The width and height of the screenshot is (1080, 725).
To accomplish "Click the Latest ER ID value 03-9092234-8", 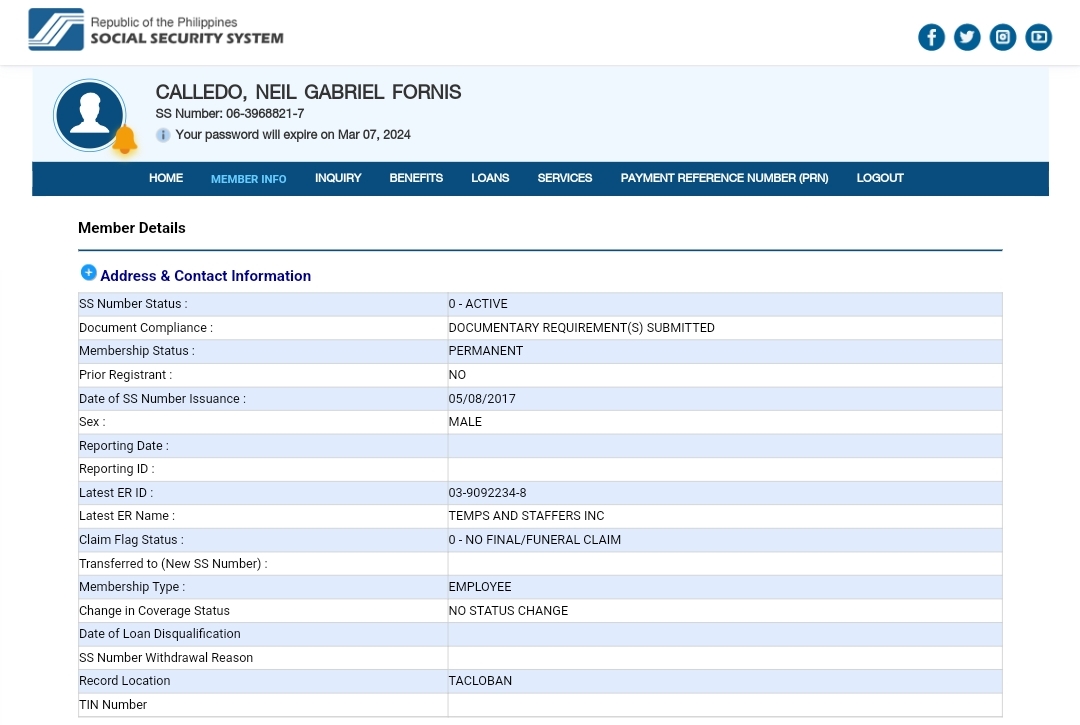I will coord(487,493).
